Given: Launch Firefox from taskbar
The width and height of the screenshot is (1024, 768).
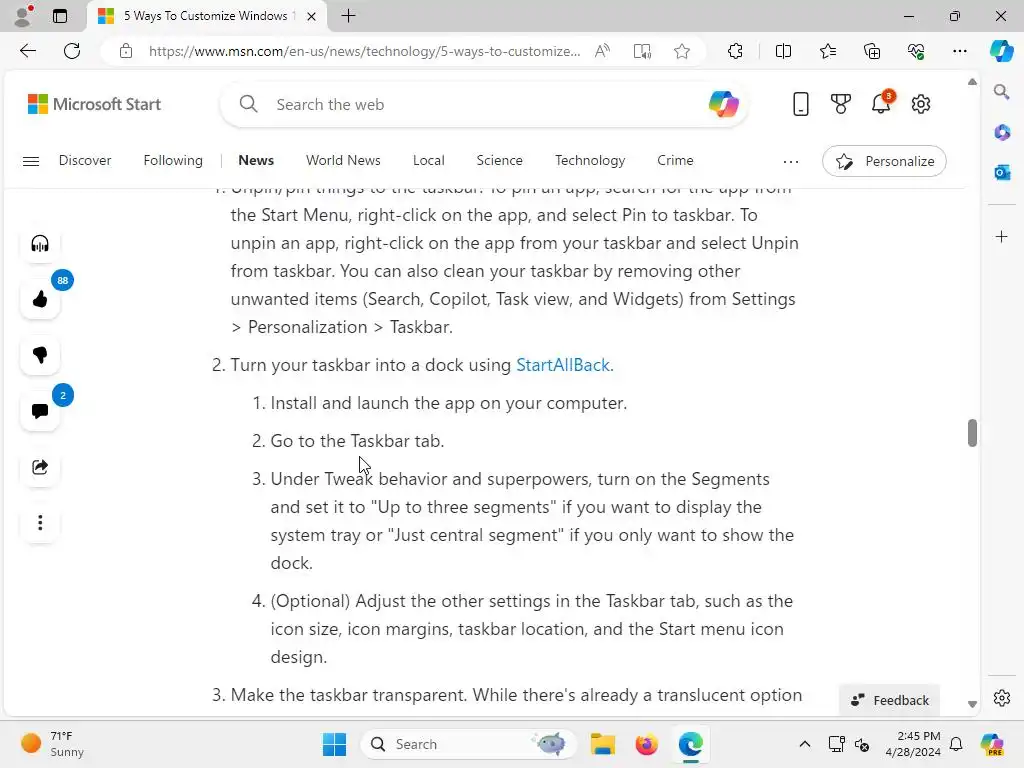Looking at the screenshot, I should 647,744.
